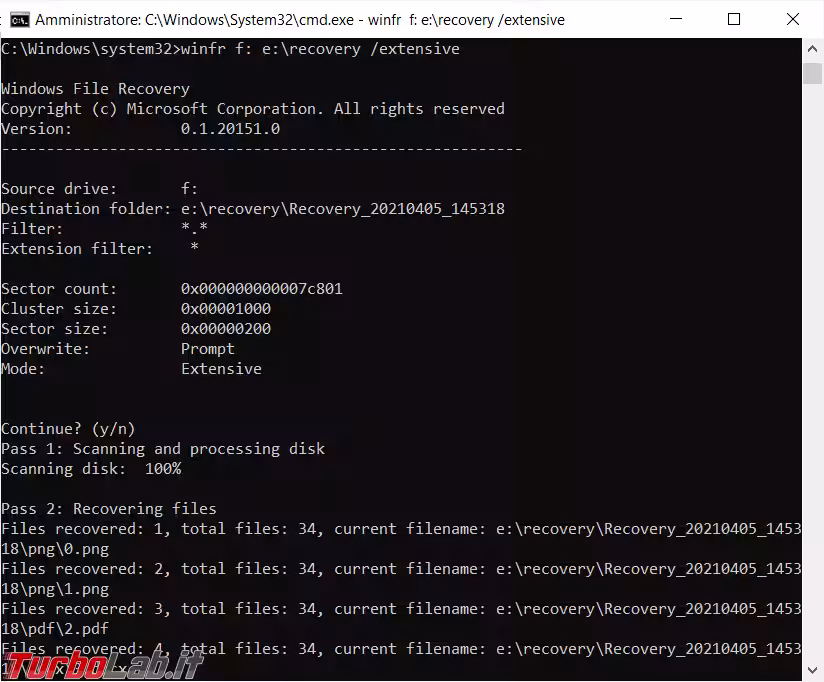824x682 pixels.
Task: Click the "Continue? (y/n)" prompt line
Action: [x=68, y=429]
